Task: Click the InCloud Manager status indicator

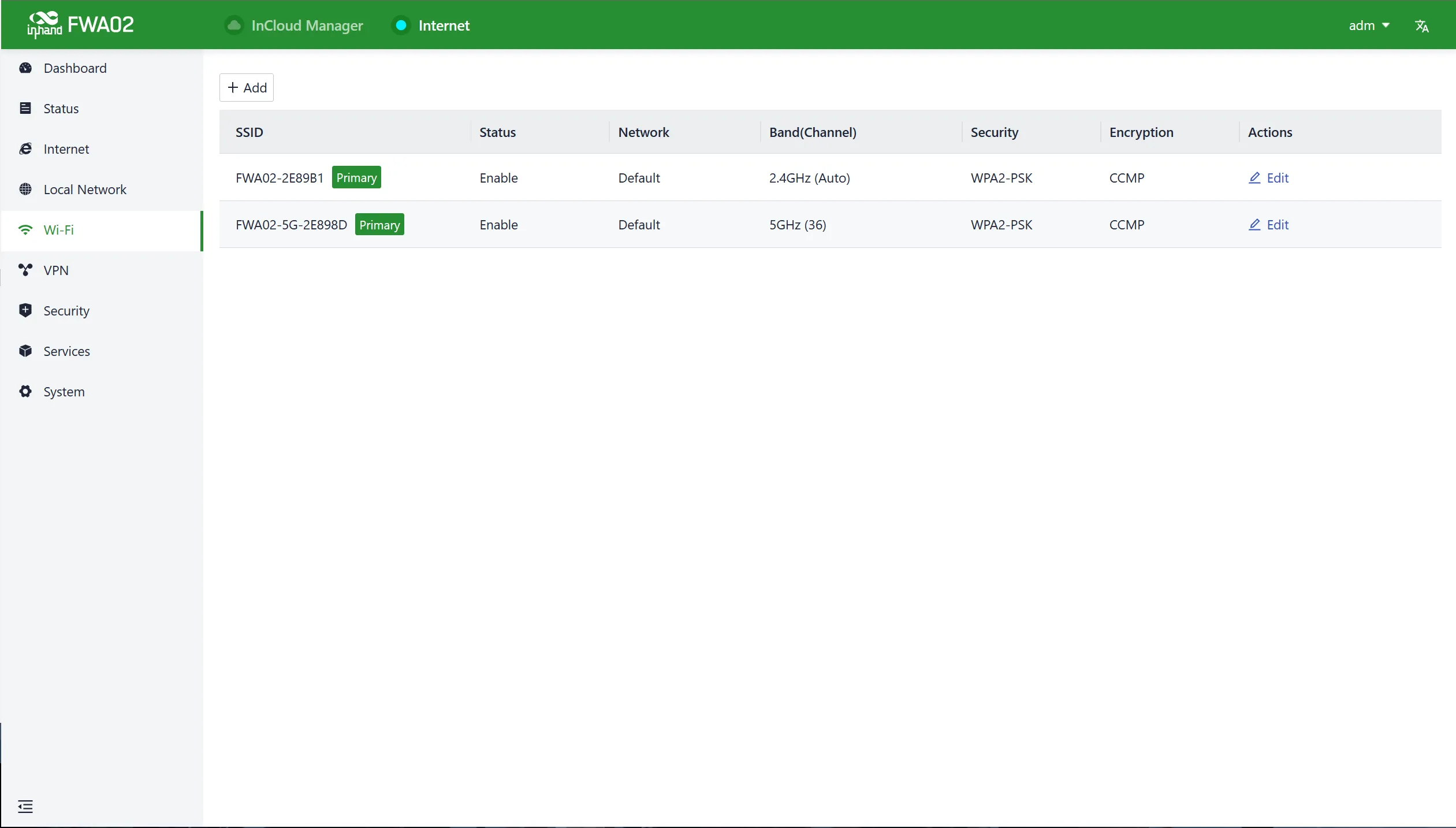Action: click(295, 25)
